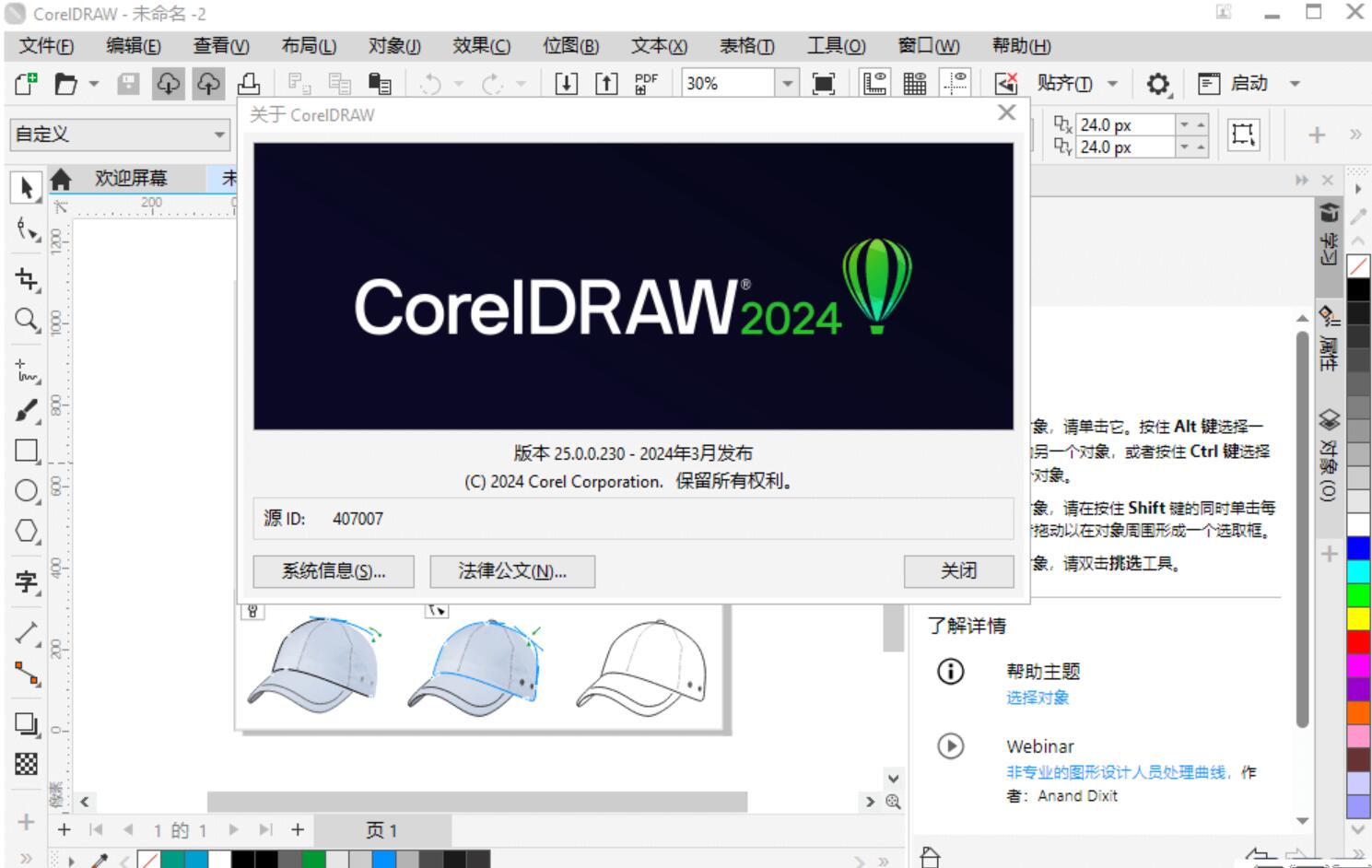This screenshot has height=868, width=1372.
Task: Add a new page with plus button
Action: [x=298, y=830]
